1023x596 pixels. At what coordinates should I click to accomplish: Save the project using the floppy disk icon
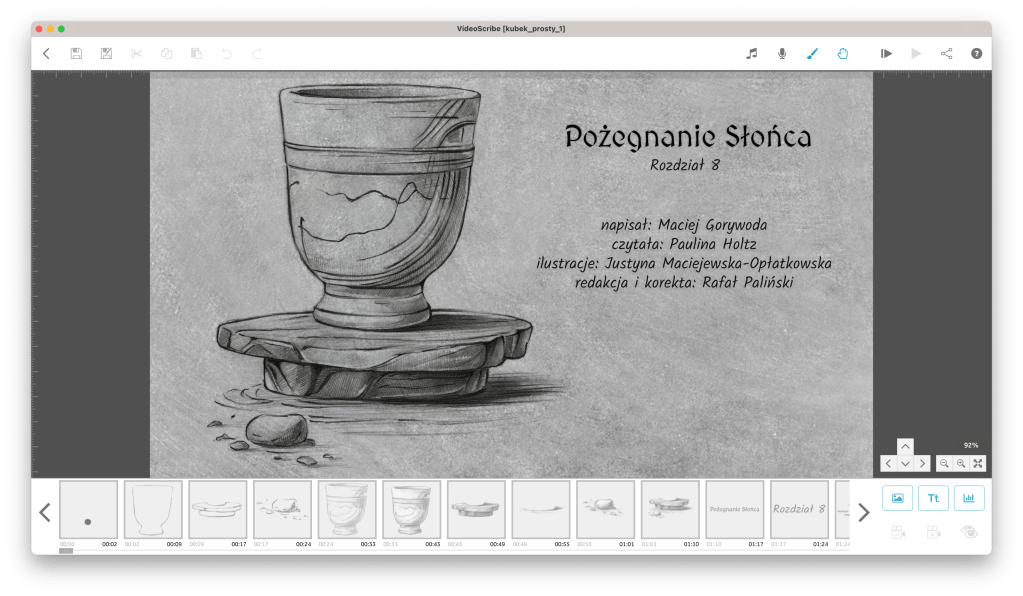click(76, 54)
